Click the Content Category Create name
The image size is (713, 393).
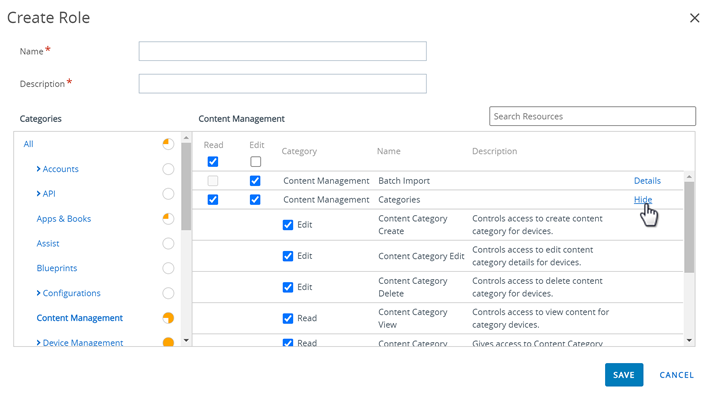pyautogui.click(x=413, y=225)
